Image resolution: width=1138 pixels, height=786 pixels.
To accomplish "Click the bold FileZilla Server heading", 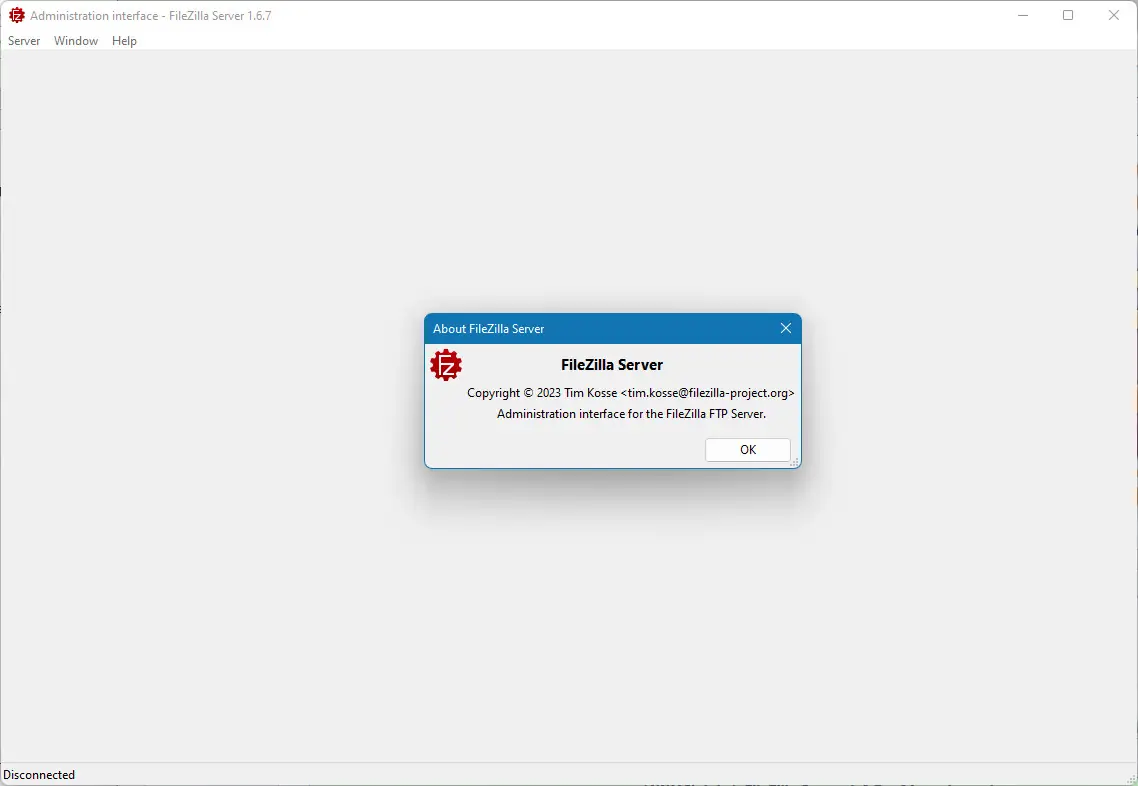I will 612,364.
